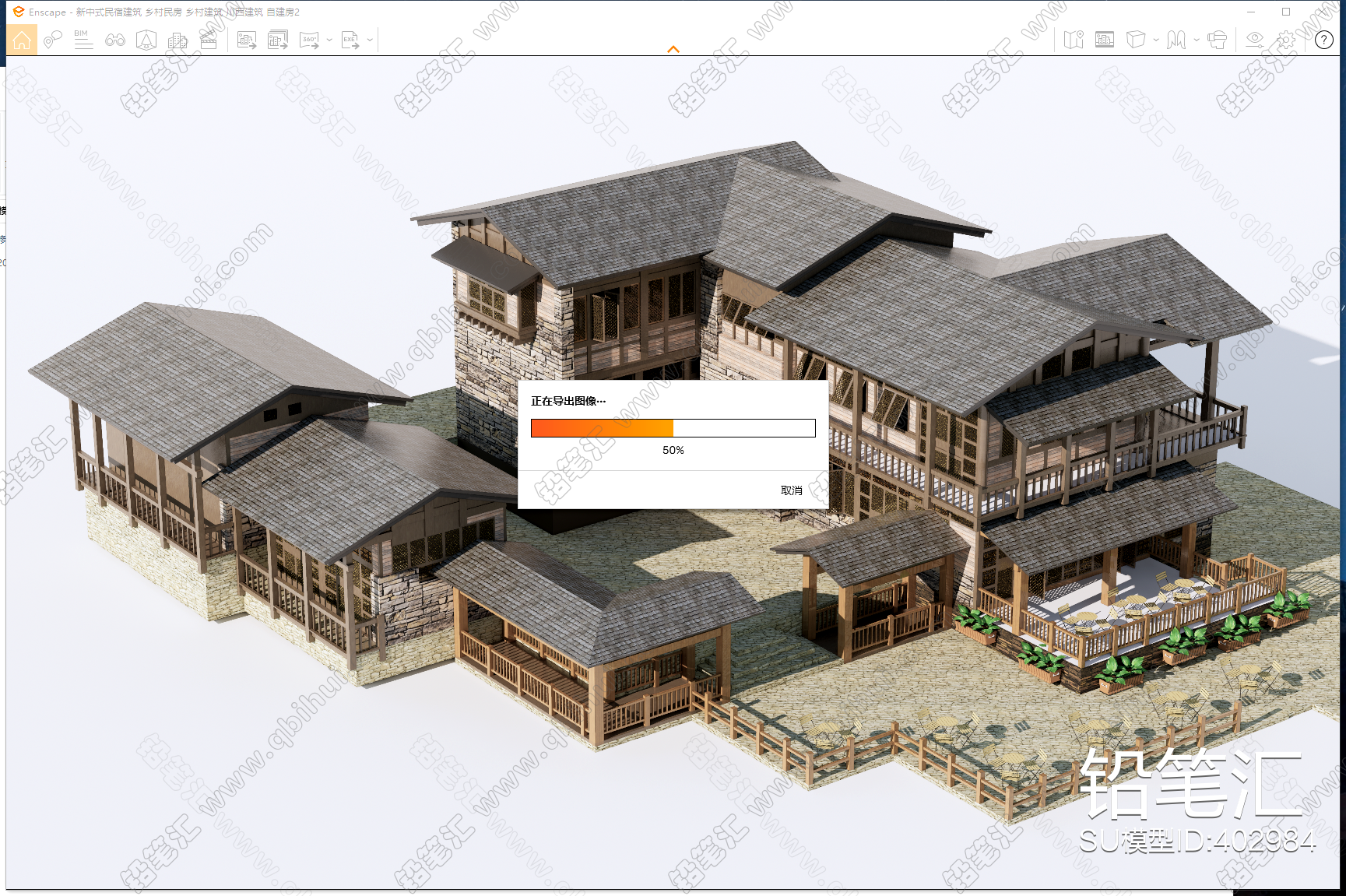This screenshot has width=1346, height=896.
Task: Toggle the mini map icon
Action: click(1074, 40)
